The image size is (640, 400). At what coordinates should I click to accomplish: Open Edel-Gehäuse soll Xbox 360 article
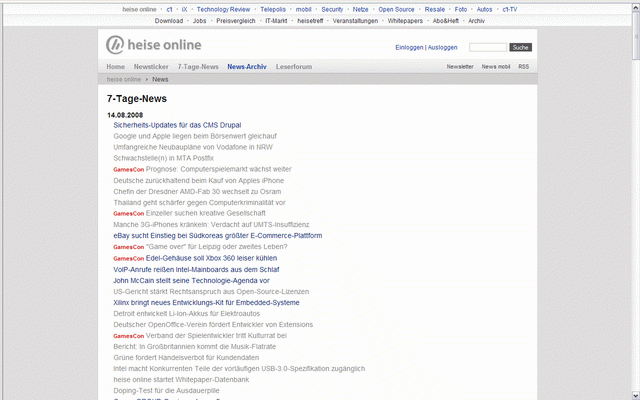click(211, 258)
